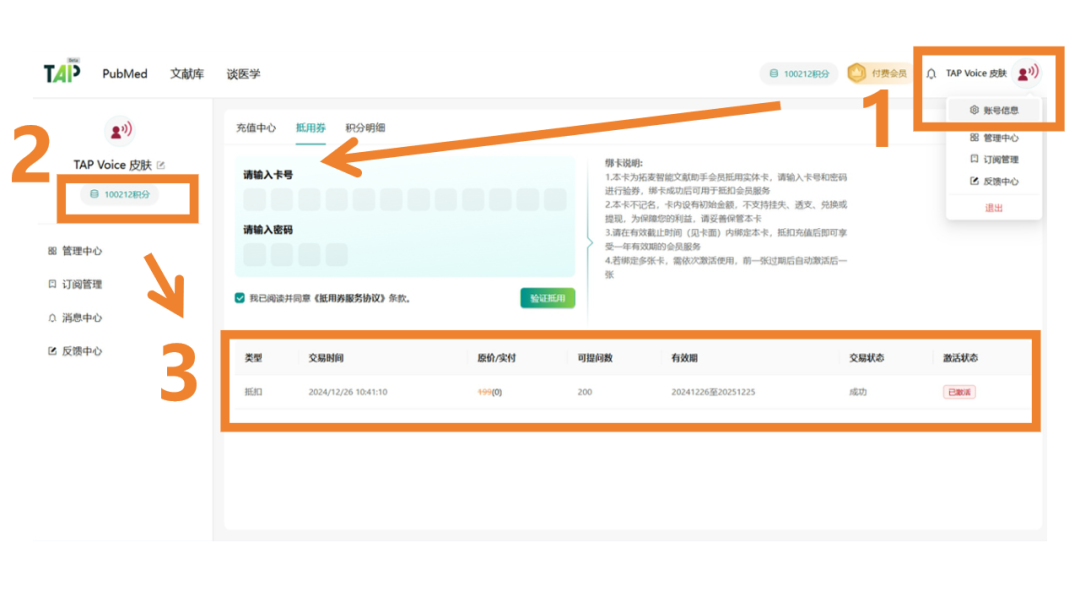Switch to the 充值中心 tab
The width and height of the screenshot is (1080, 608).
tap(256, 128)
